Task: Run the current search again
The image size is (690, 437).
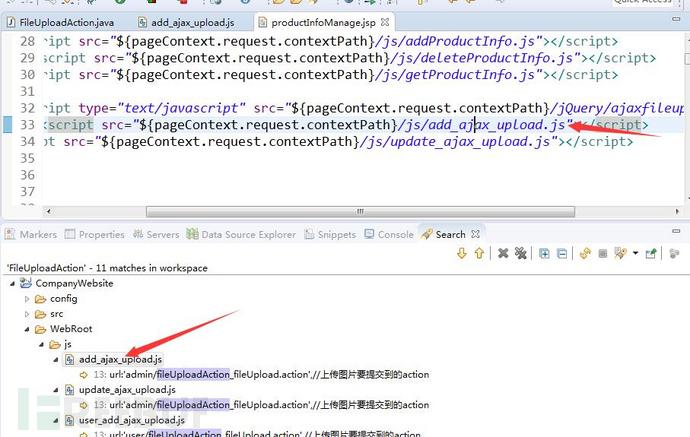Action: point(585,253)
